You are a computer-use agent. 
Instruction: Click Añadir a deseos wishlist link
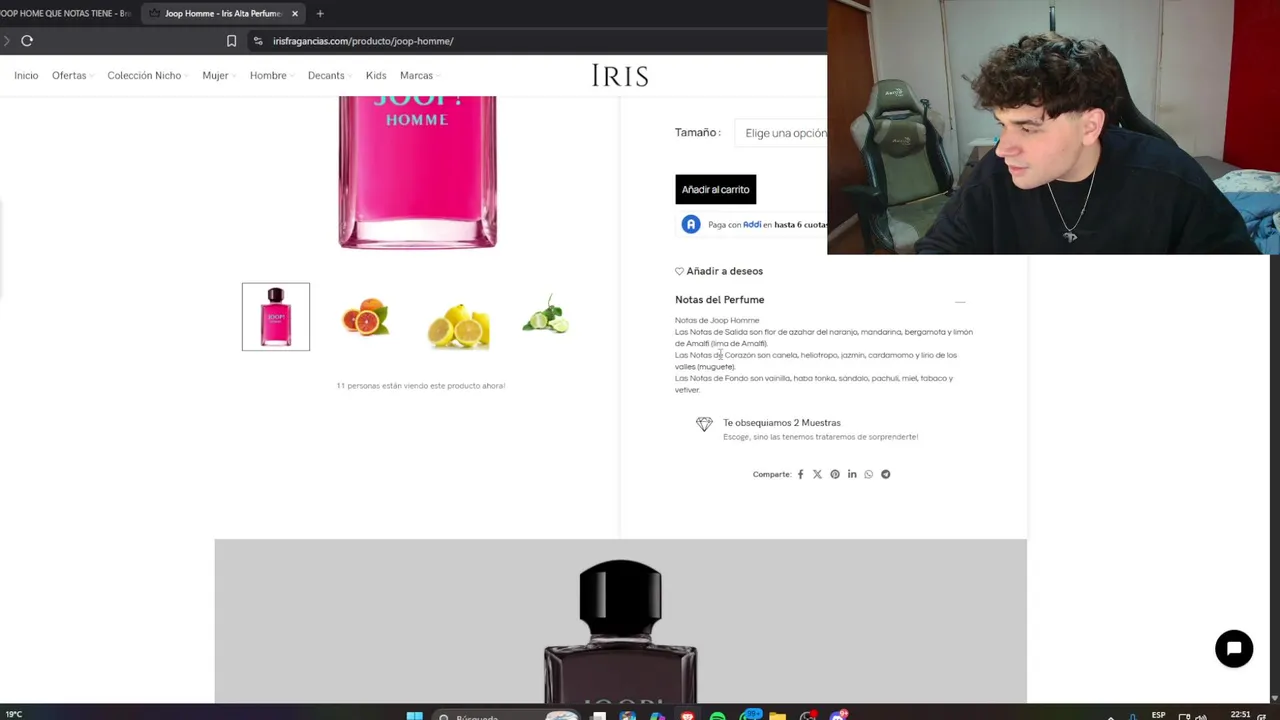(719, 271)
